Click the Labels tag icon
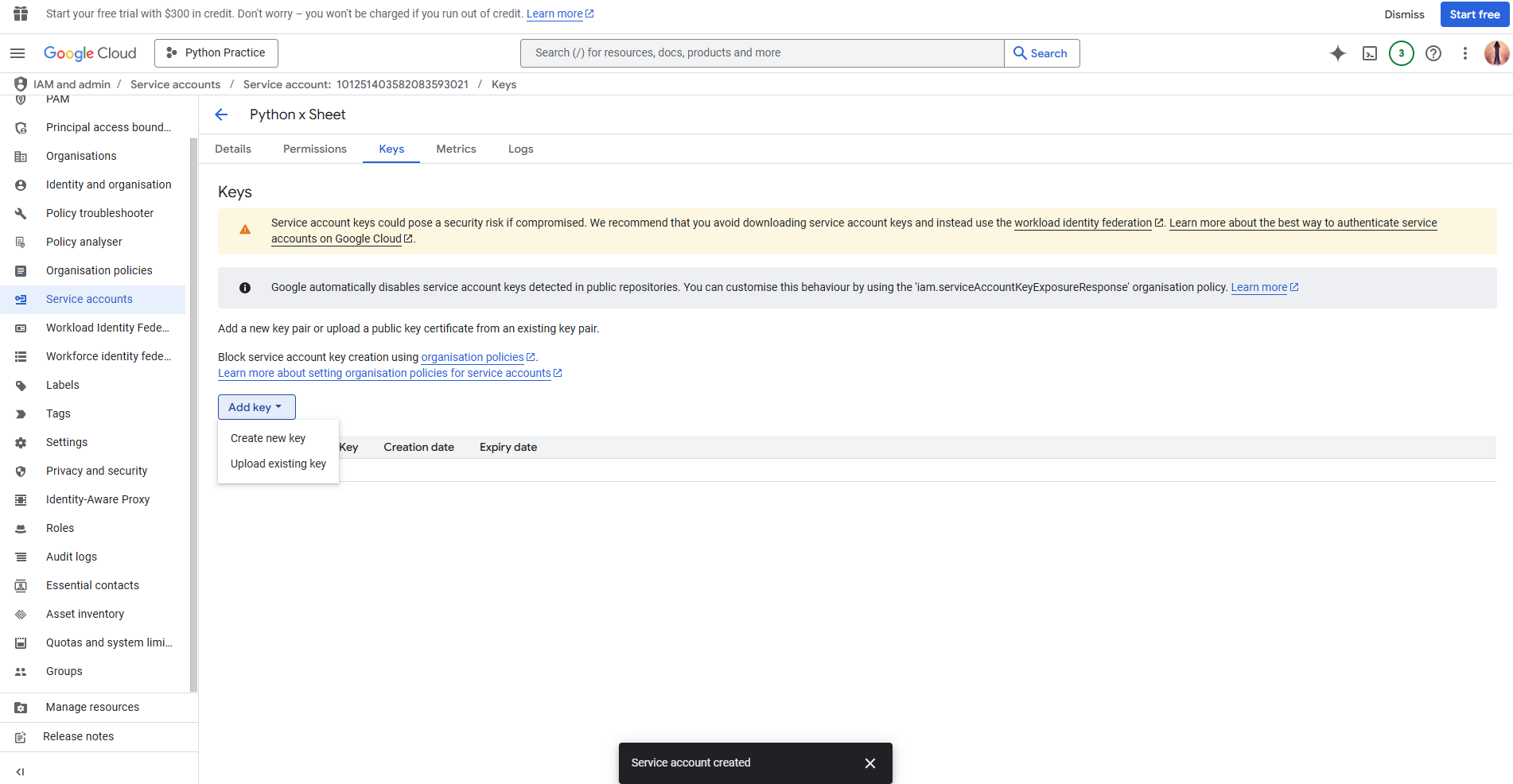This screenshot has height=784, width=1513. click(x=21, y=386)
